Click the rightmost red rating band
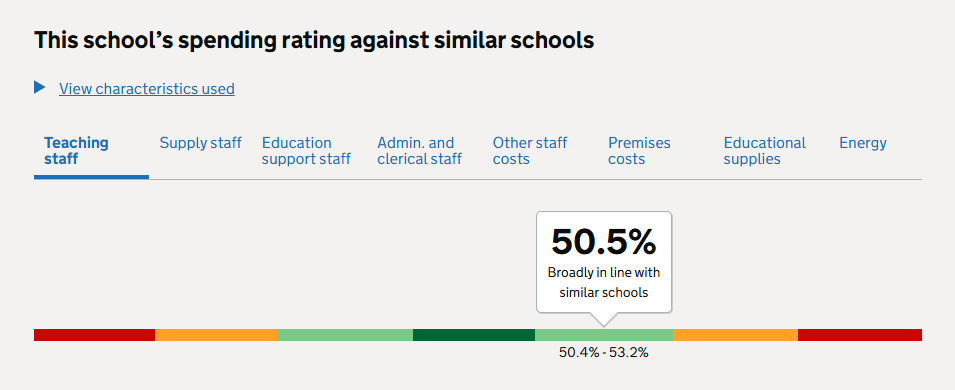Image resolution: width=955 pixels, height=390 pixels. [x=860, y=335]
